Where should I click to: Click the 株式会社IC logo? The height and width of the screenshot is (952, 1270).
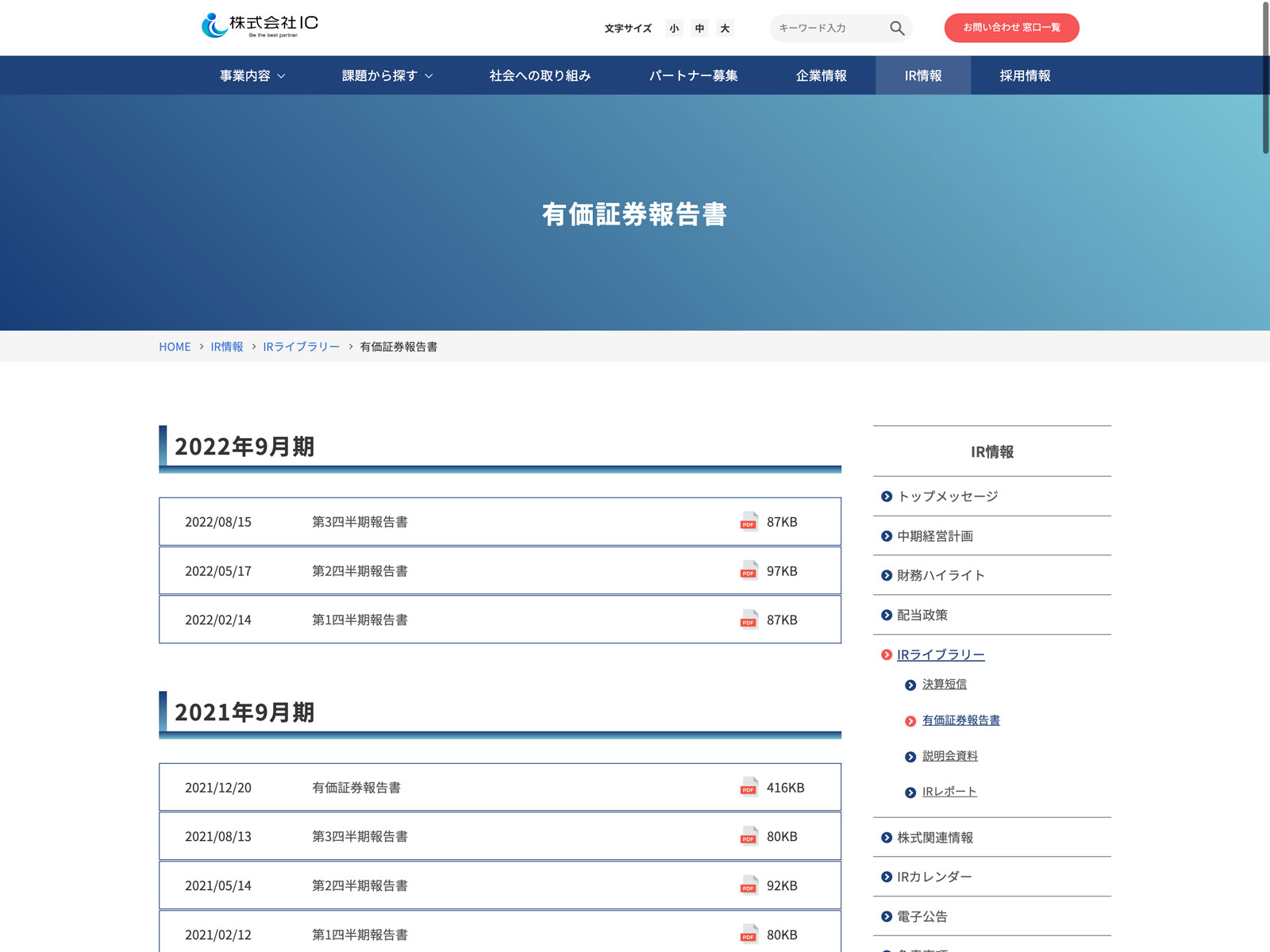260,25
